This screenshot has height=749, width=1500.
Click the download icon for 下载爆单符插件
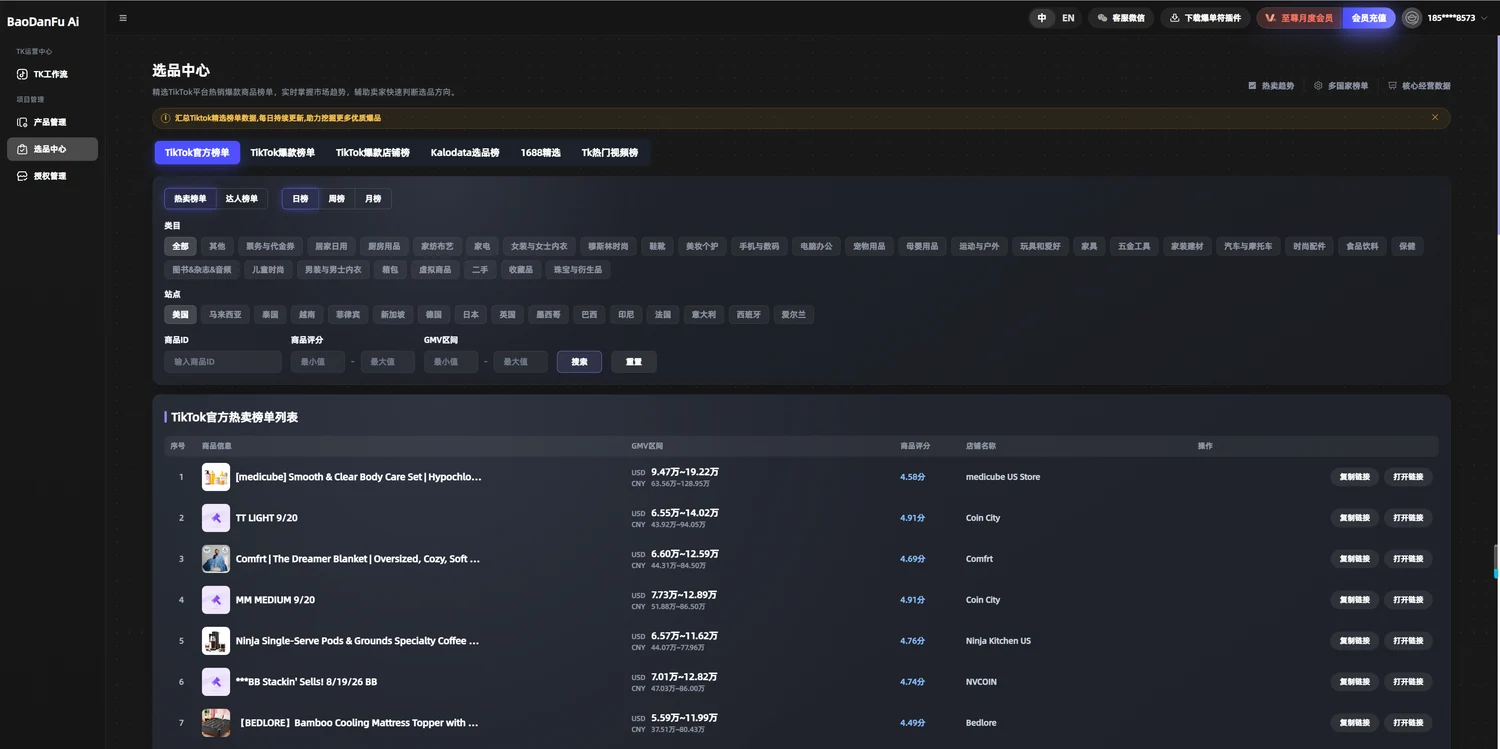point(1175,18)
